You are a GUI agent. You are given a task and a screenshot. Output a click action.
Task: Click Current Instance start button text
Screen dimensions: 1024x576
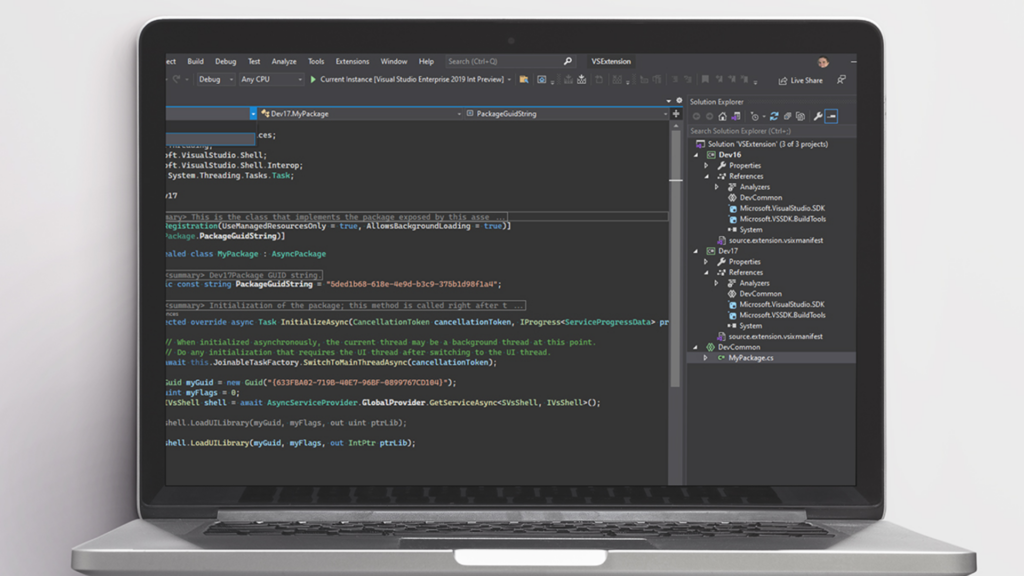411,80
